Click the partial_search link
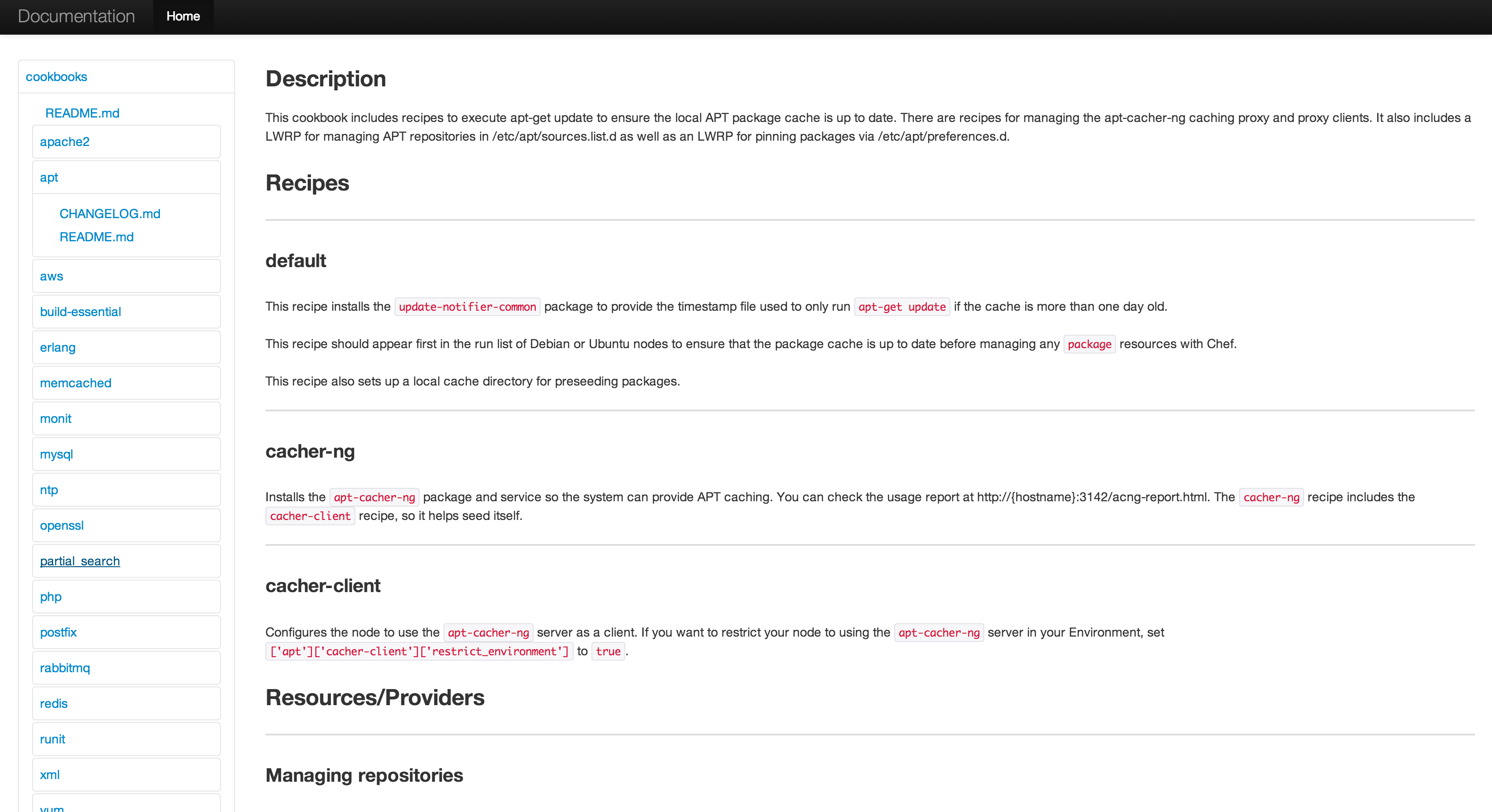 point(79,561)
